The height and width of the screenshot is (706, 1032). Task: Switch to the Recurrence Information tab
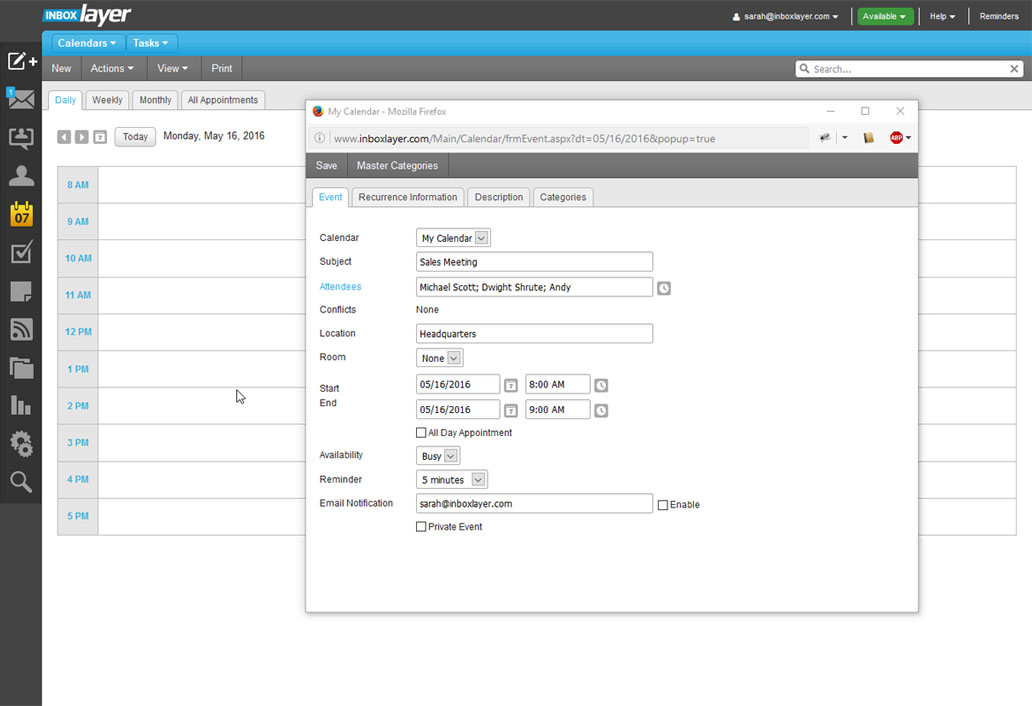point(408,197)
